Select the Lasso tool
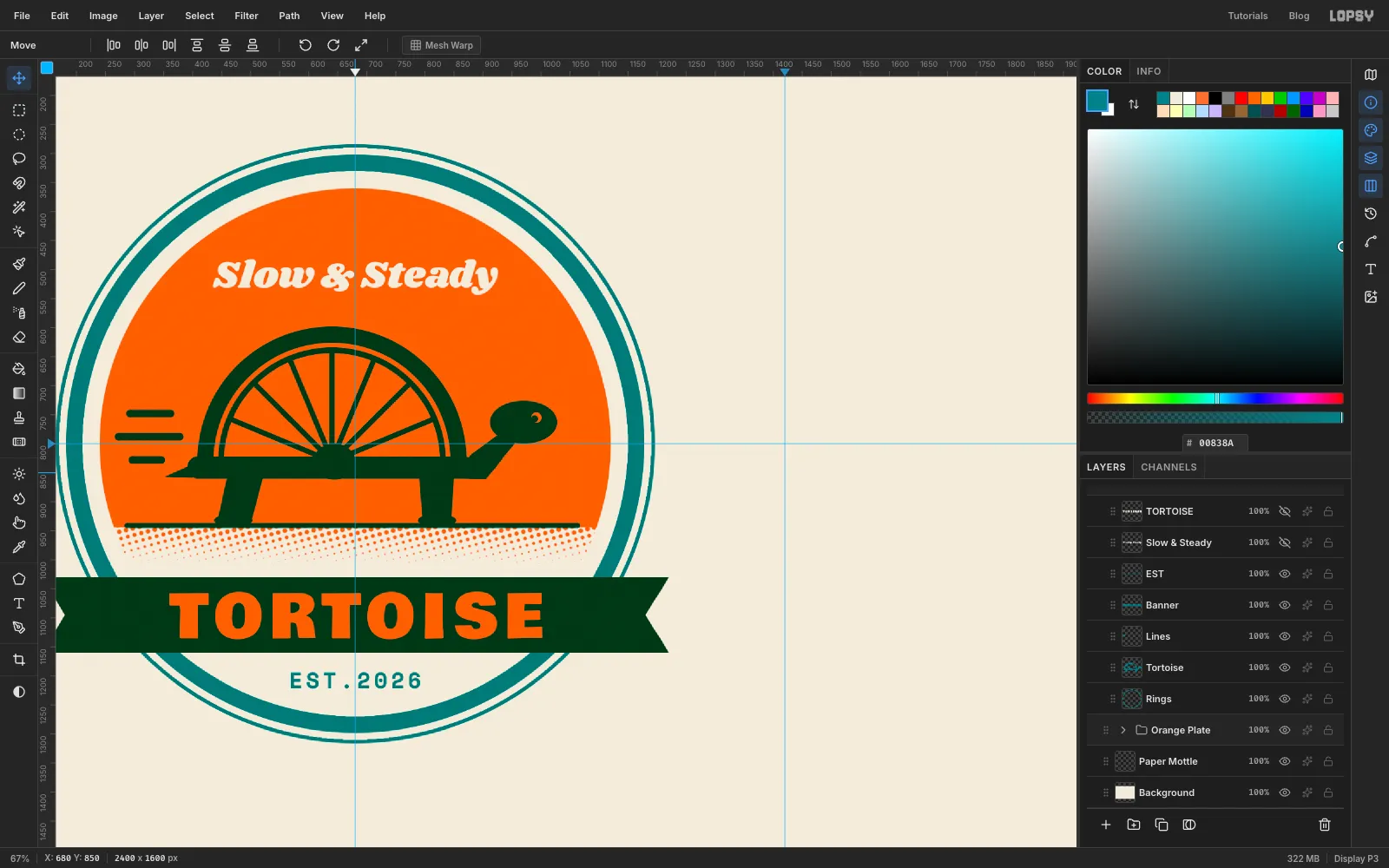 (x=19, y=159)
